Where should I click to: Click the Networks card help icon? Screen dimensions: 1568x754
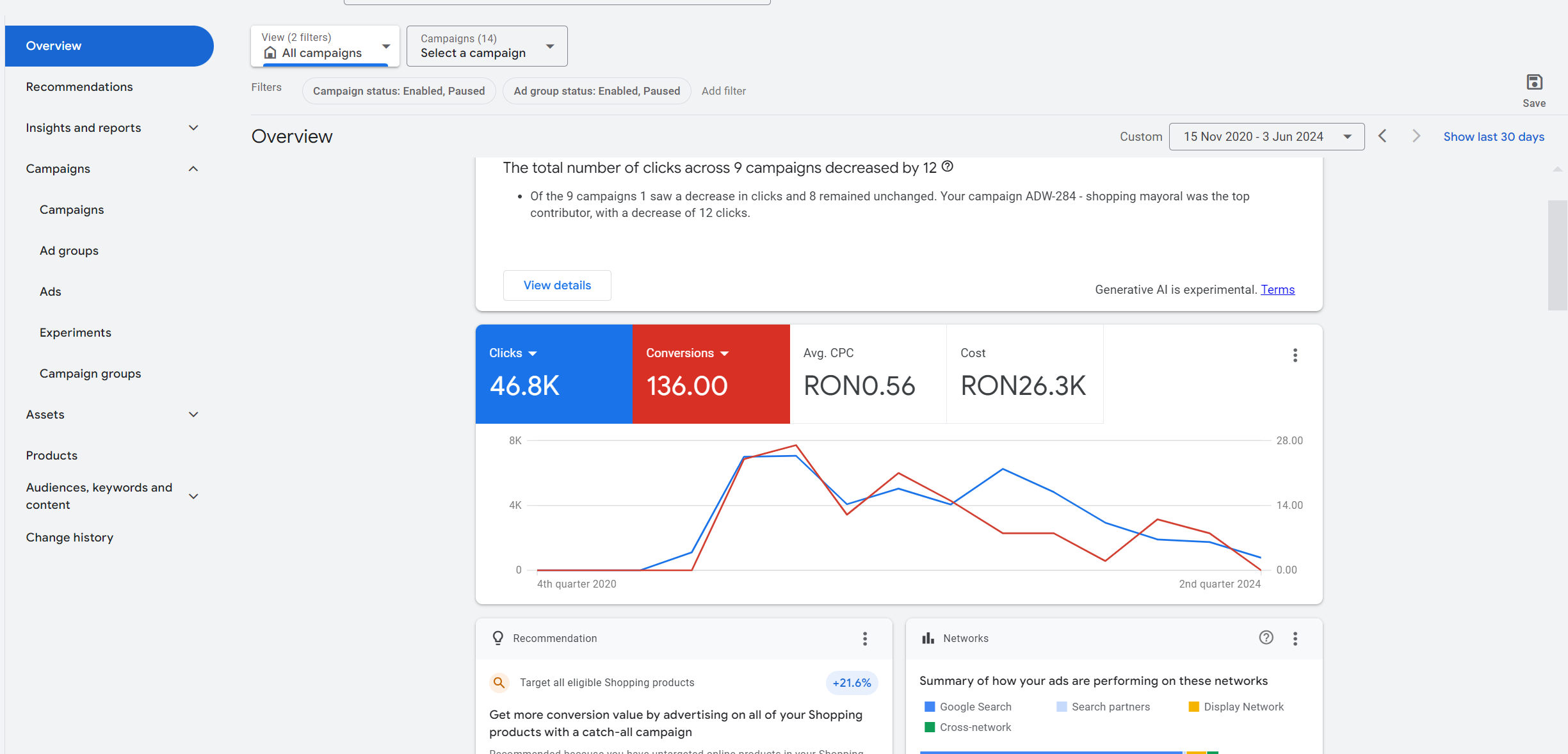[x=1266, y=638]
